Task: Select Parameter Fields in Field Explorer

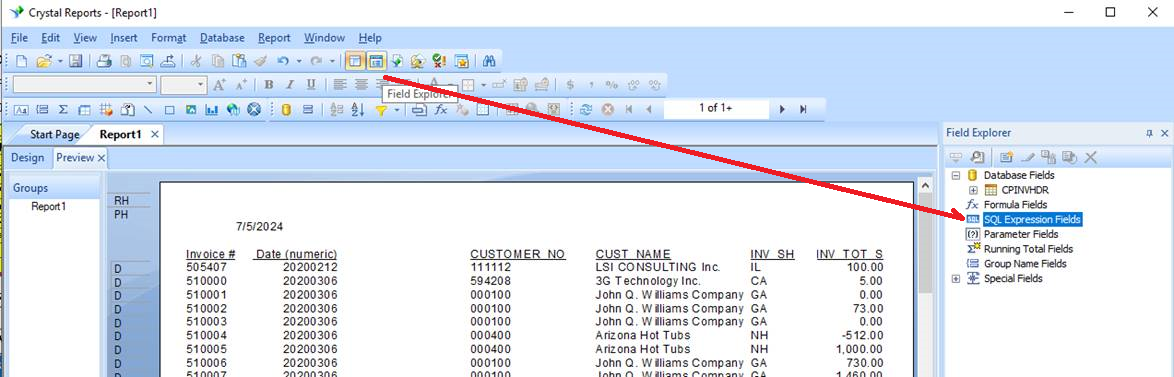Action: [1020, 234]
